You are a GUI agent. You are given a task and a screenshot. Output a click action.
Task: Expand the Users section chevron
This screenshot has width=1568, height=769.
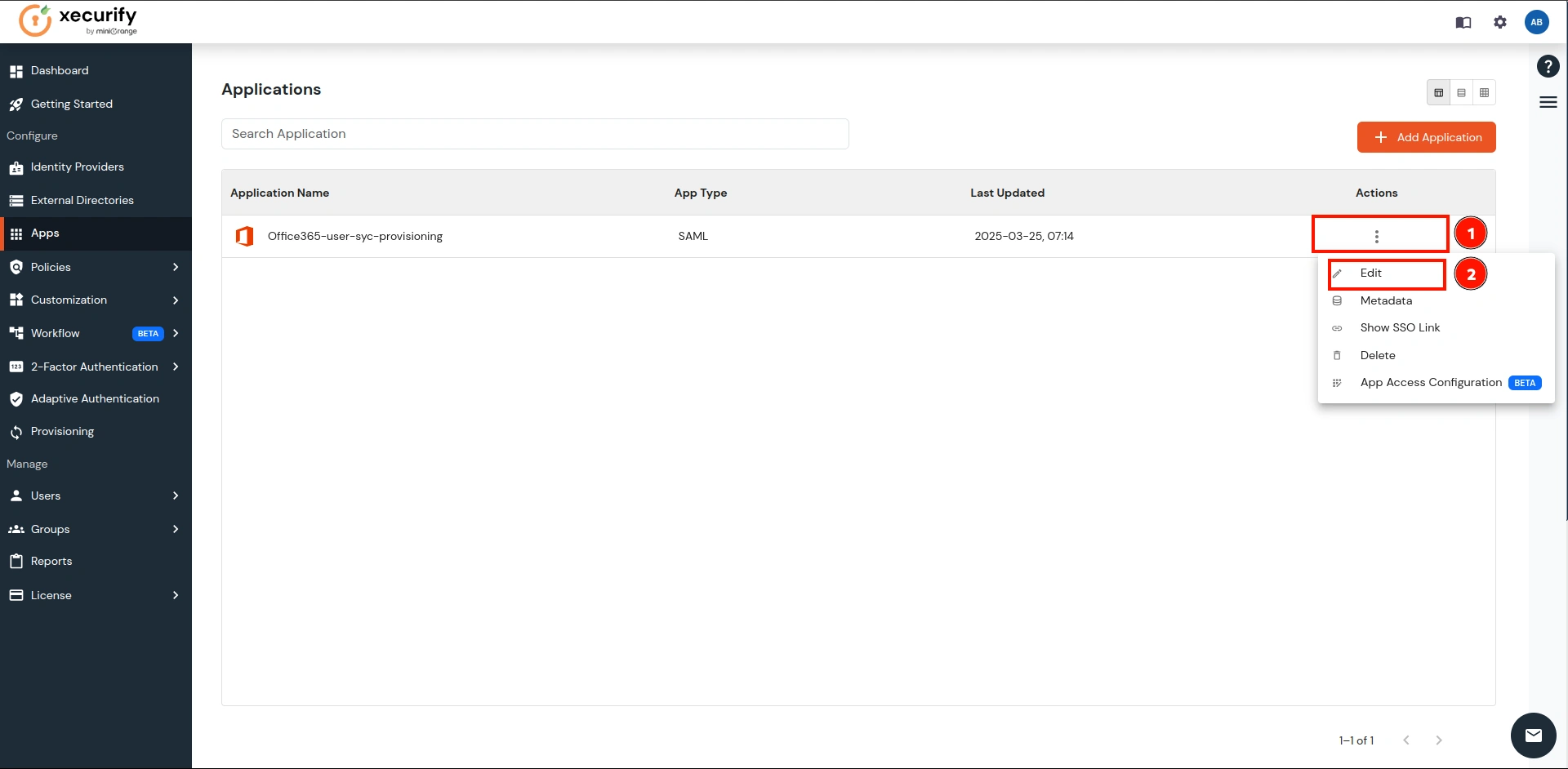[x=176, y=496]
